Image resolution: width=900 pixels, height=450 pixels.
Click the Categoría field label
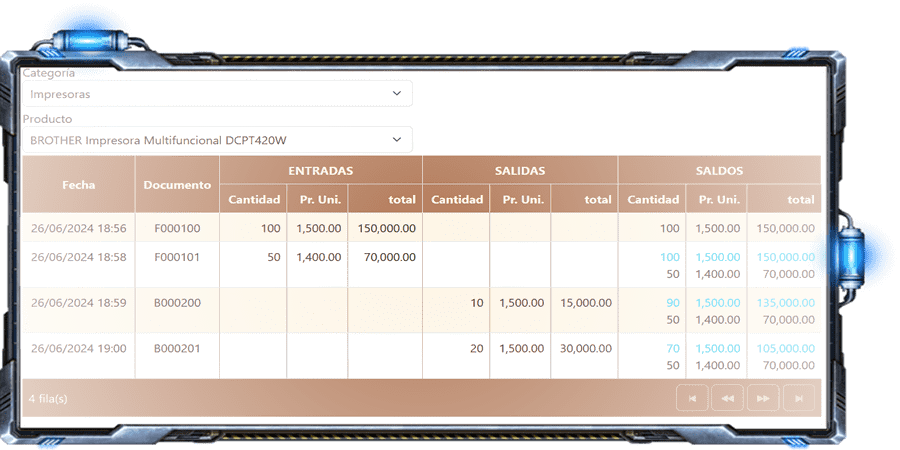(x=49, y=73)
